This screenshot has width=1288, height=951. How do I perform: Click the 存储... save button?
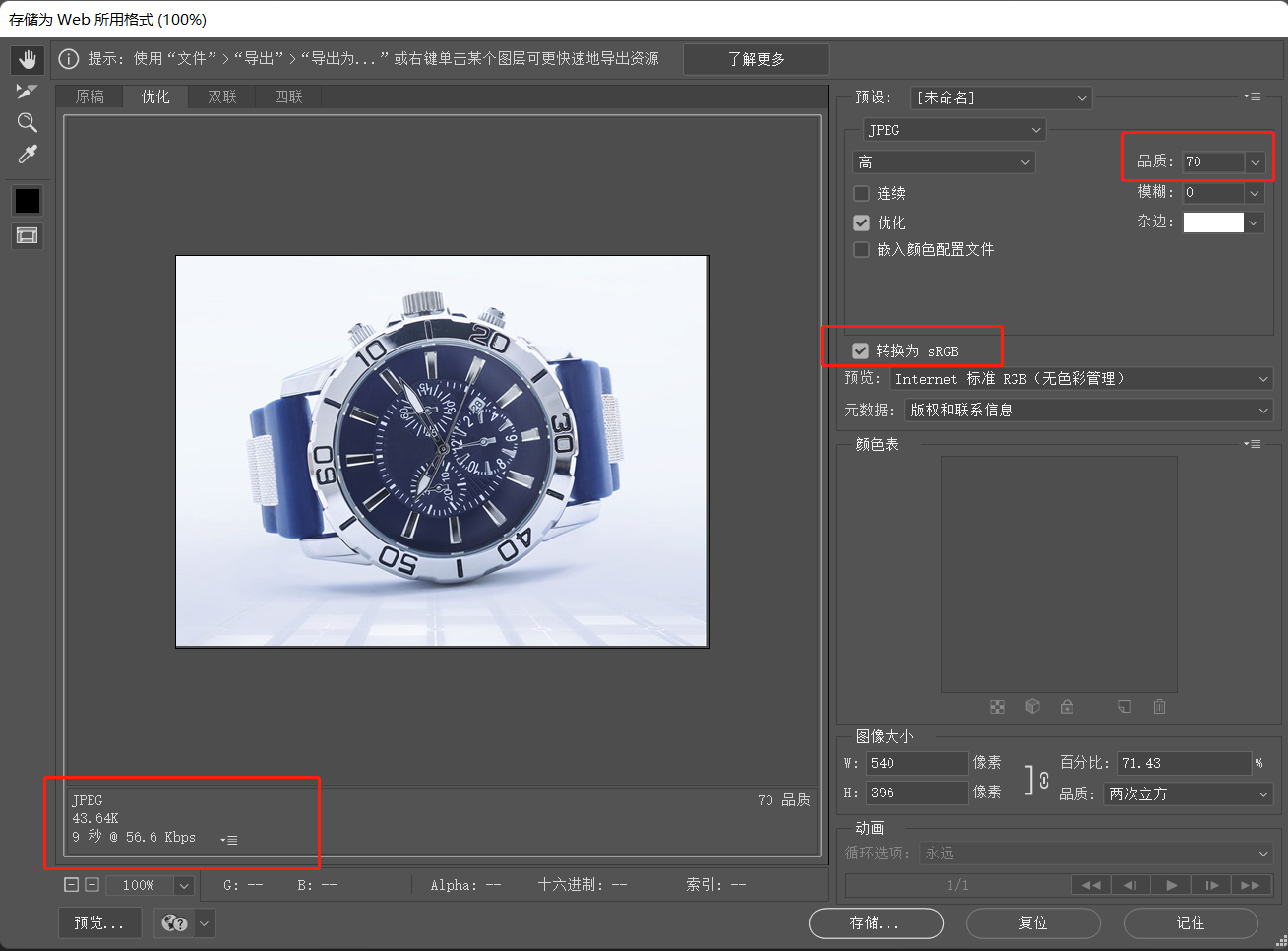point(876,923)
